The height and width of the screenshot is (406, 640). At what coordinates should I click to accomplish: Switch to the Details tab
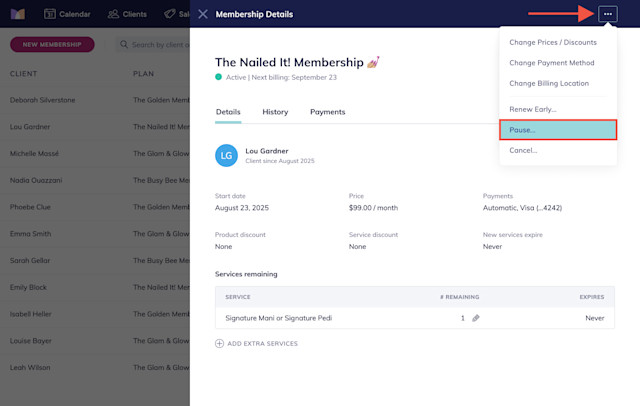(228, 112)
